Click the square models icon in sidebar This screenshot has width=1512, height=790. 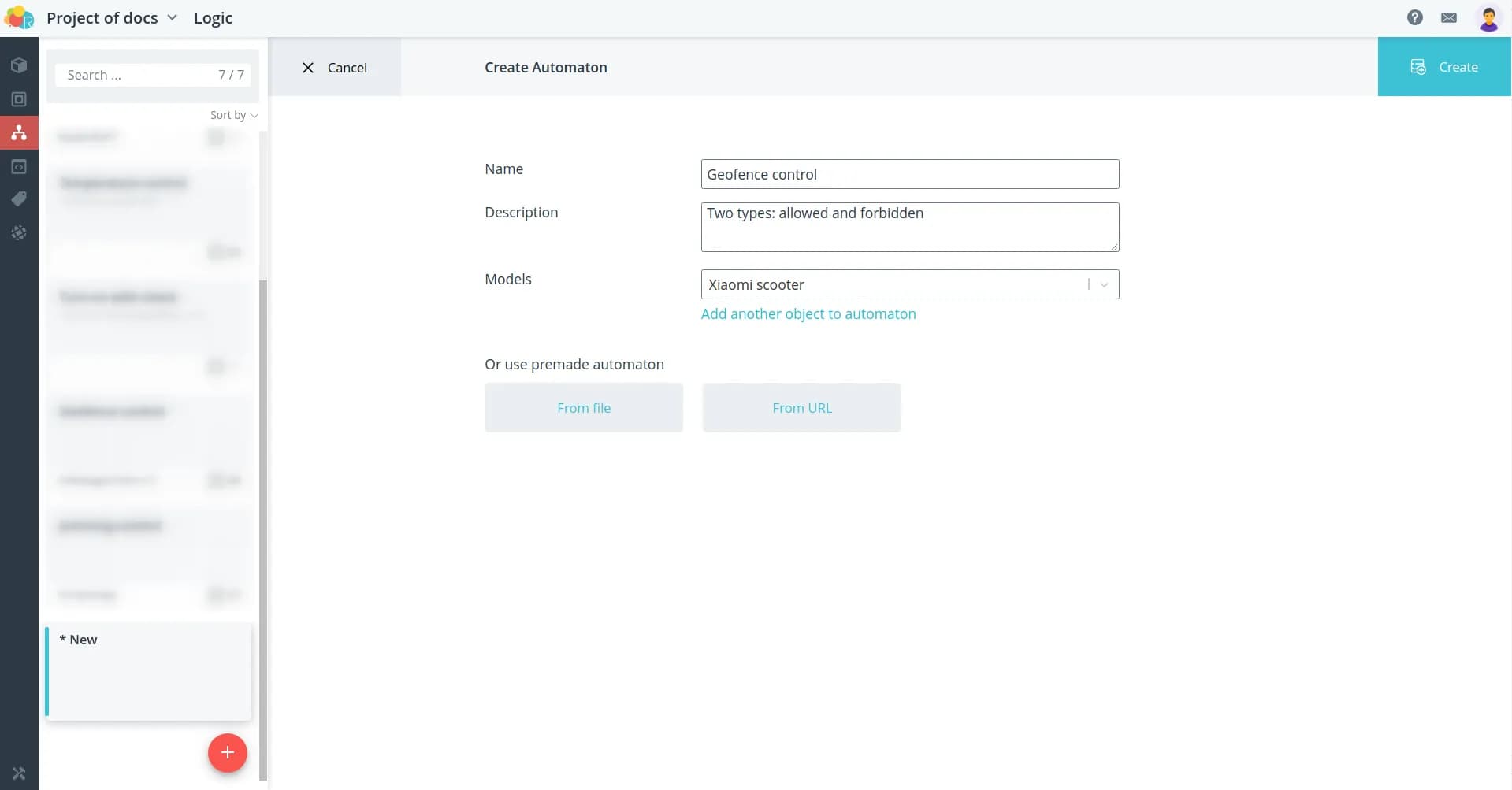(19, 99)
